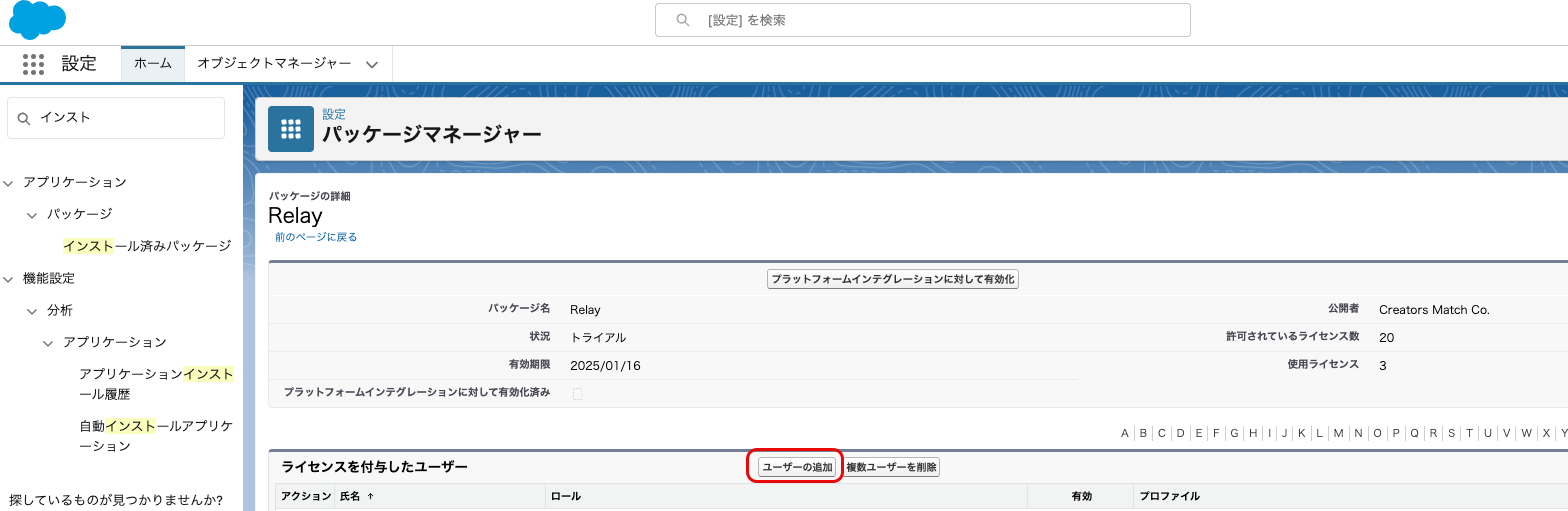Filter users by letter T
This screenshot has width=1568, height=511.
tap(1469, 433)
